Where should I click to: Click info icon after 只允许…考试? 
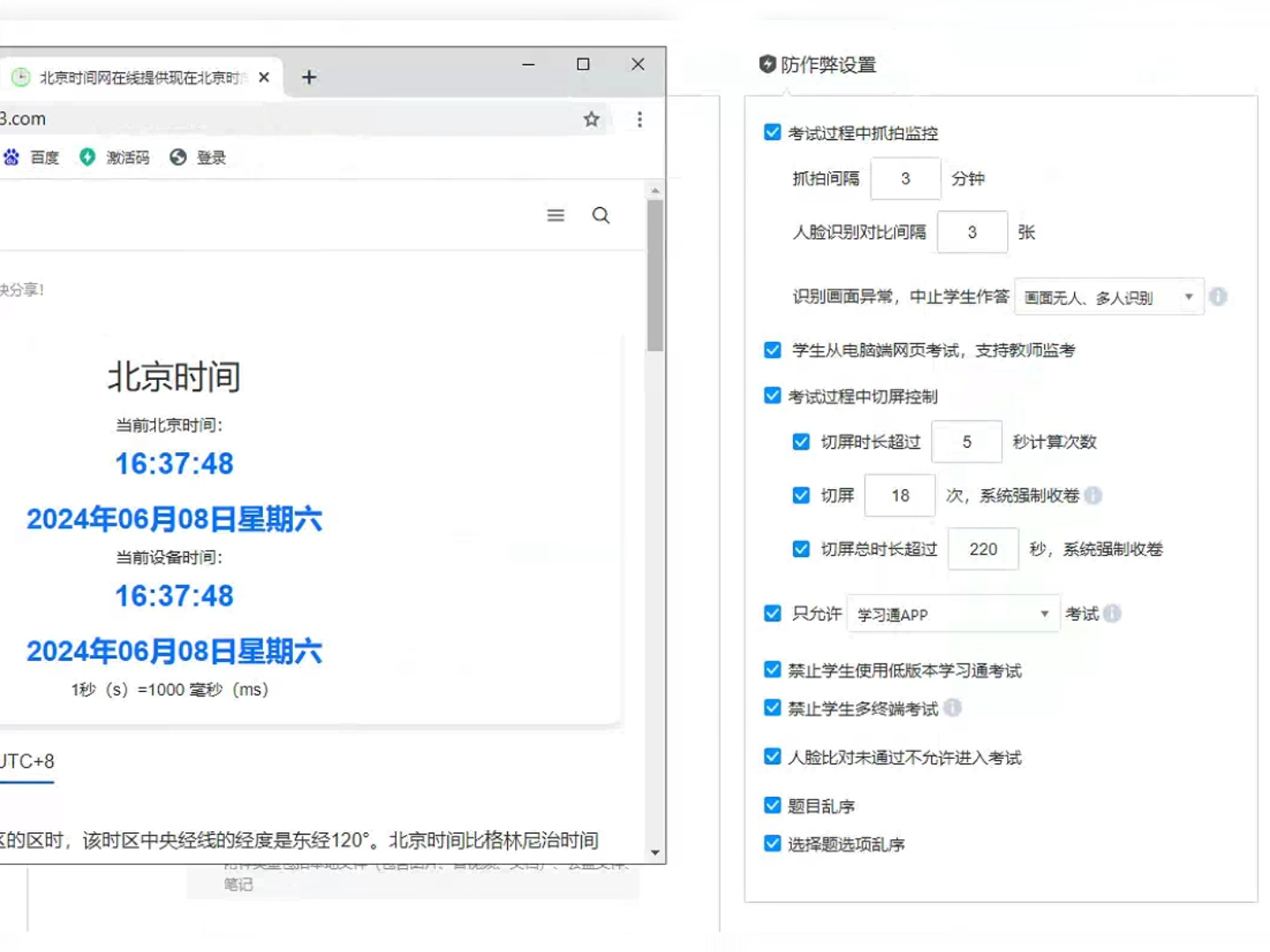coord(1112,614)
